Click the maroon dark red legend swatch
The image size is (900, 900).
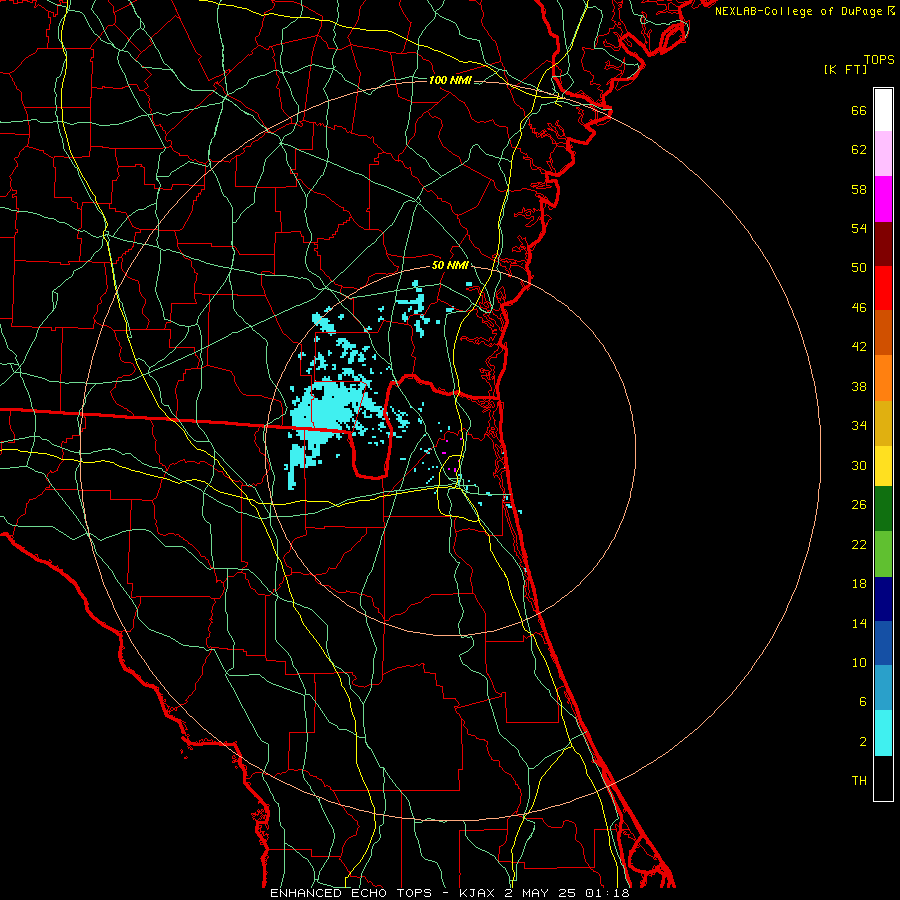point(883,243)
